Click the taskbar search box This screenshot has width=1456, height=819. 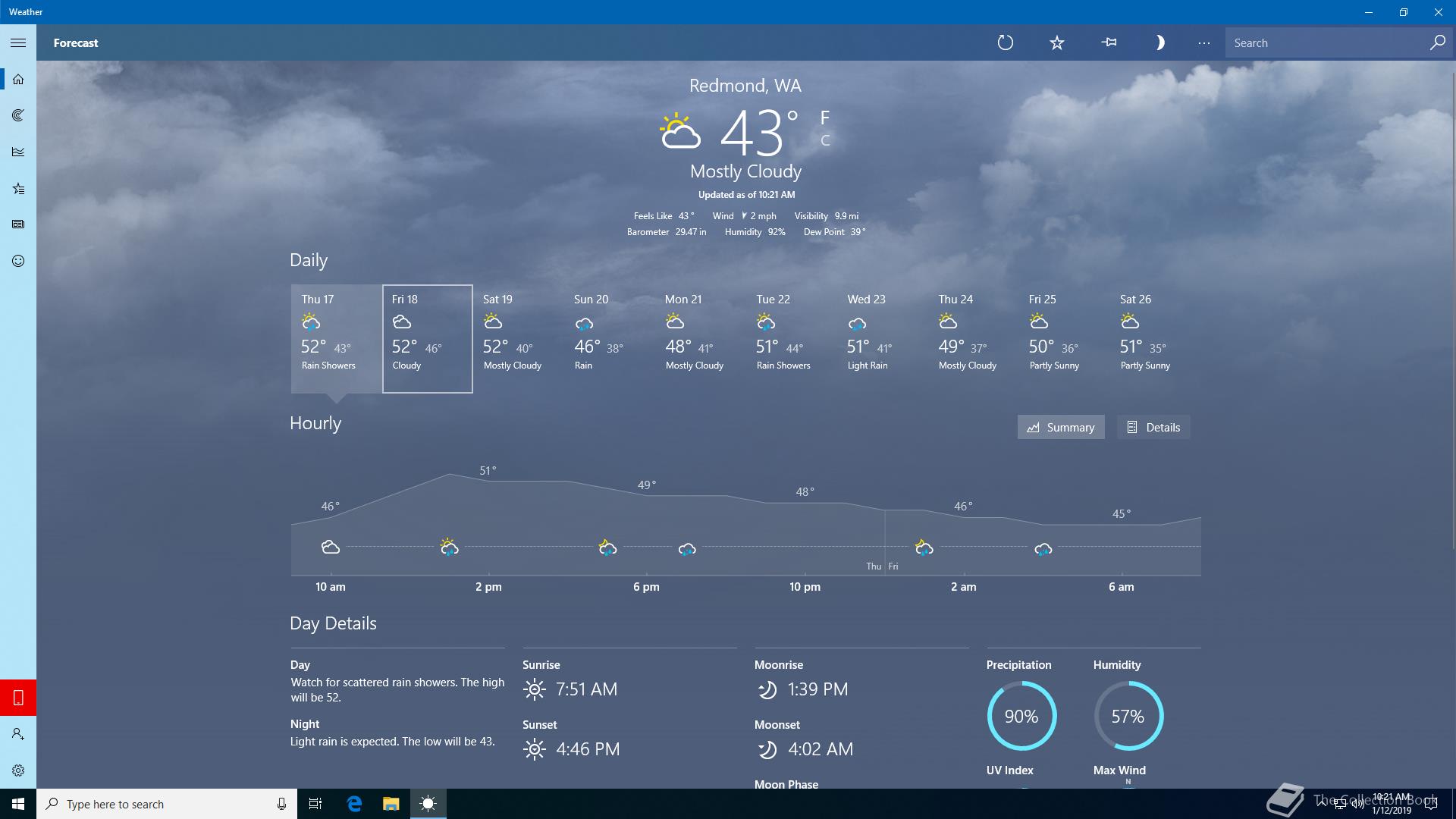(167, 804)
